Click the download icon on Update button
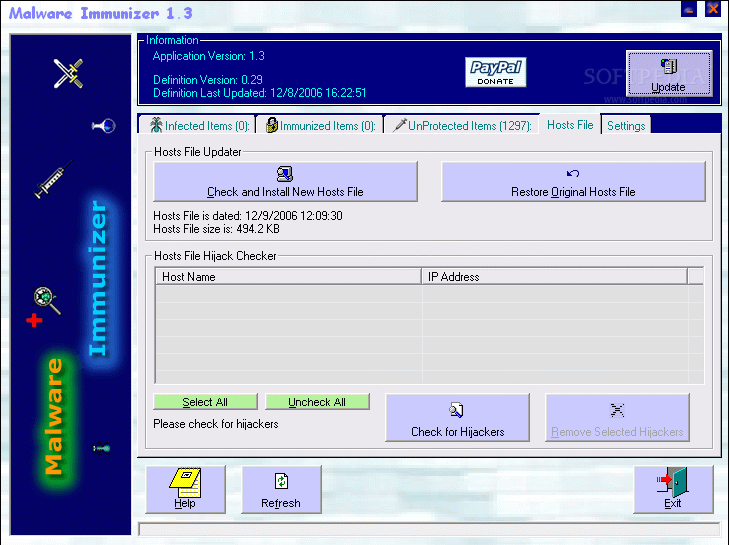729x545 pixels. click(x=669, y=66)
